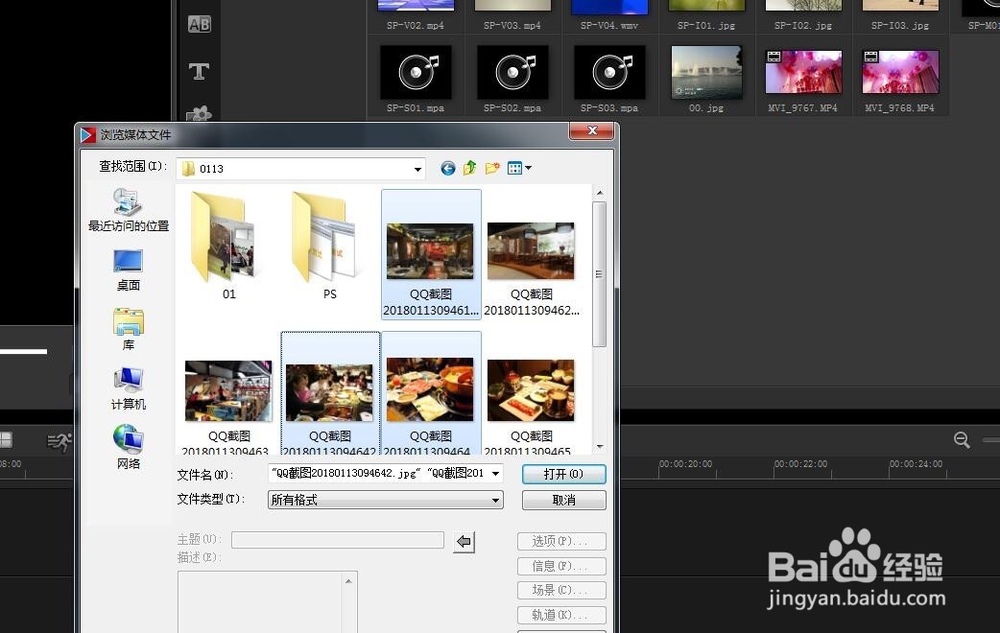Screen dimensions: 1000x633
Task: Select SP-I03.jpg in the library
Action: 901,15
